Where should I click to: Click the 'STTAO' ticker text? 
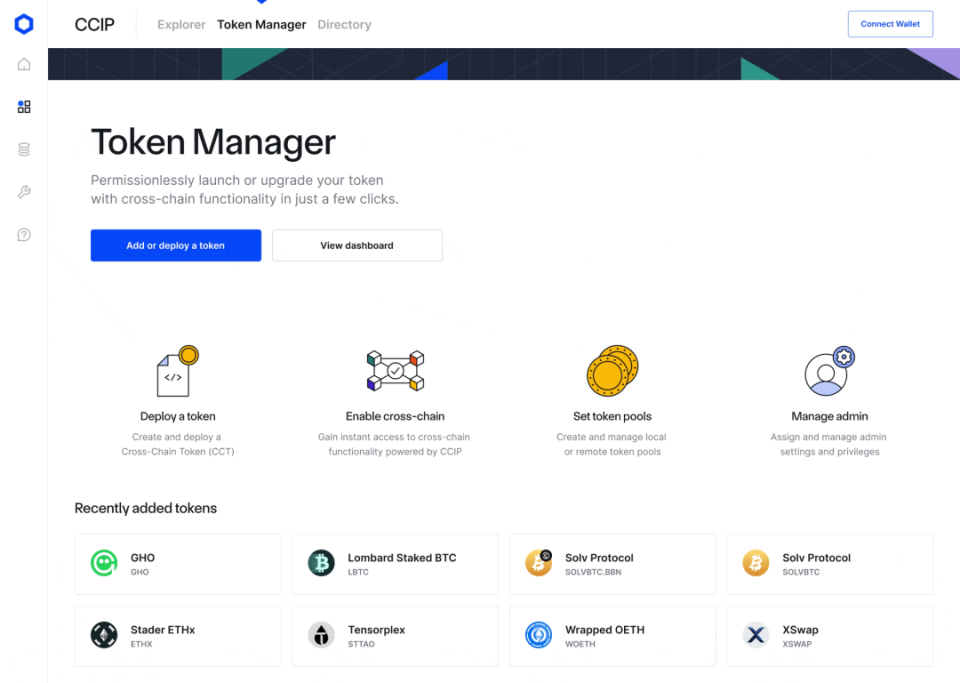[361, 644]
